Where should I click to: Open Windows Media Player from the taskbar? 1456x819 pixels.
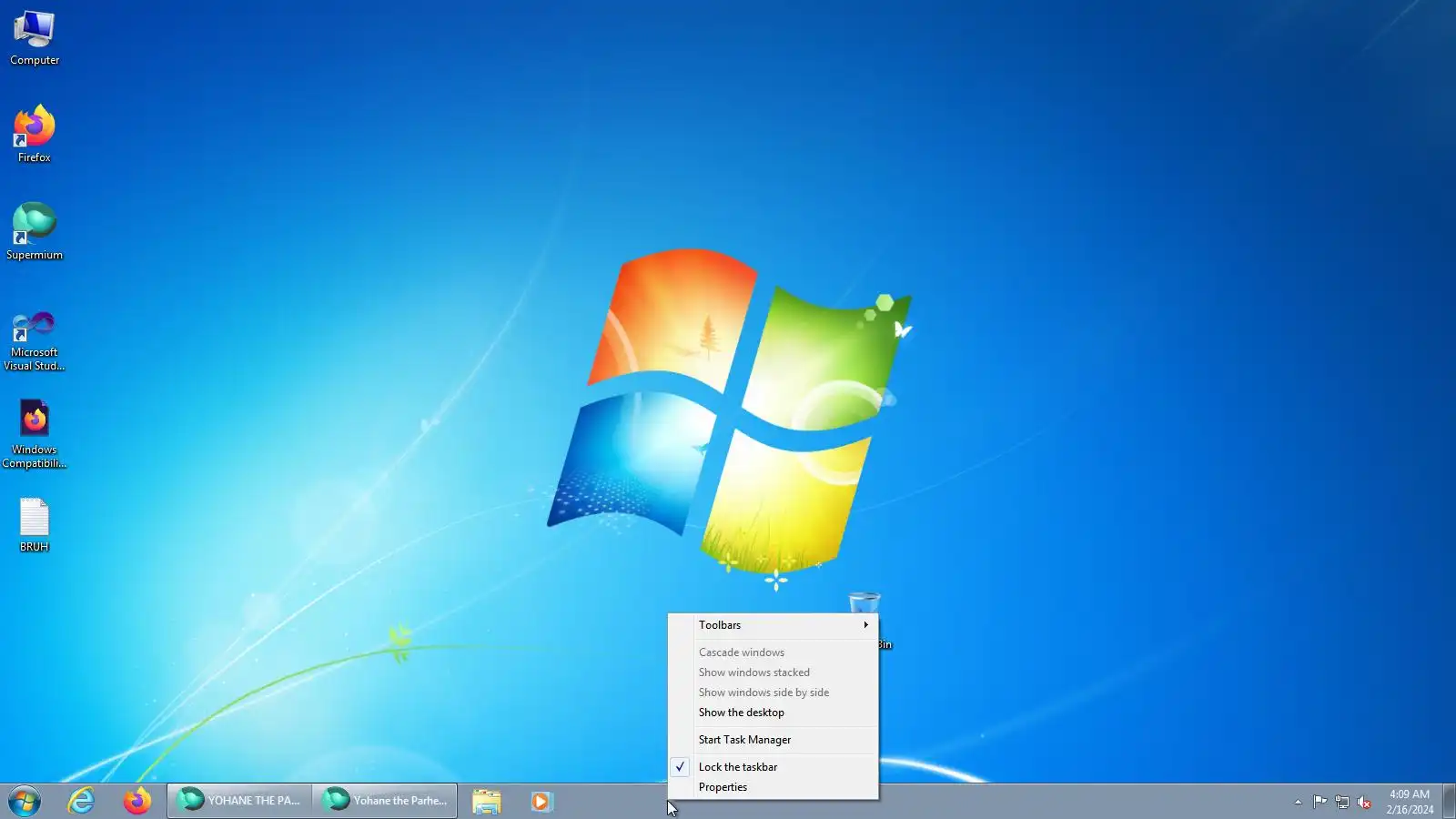[x=541, y=802]
